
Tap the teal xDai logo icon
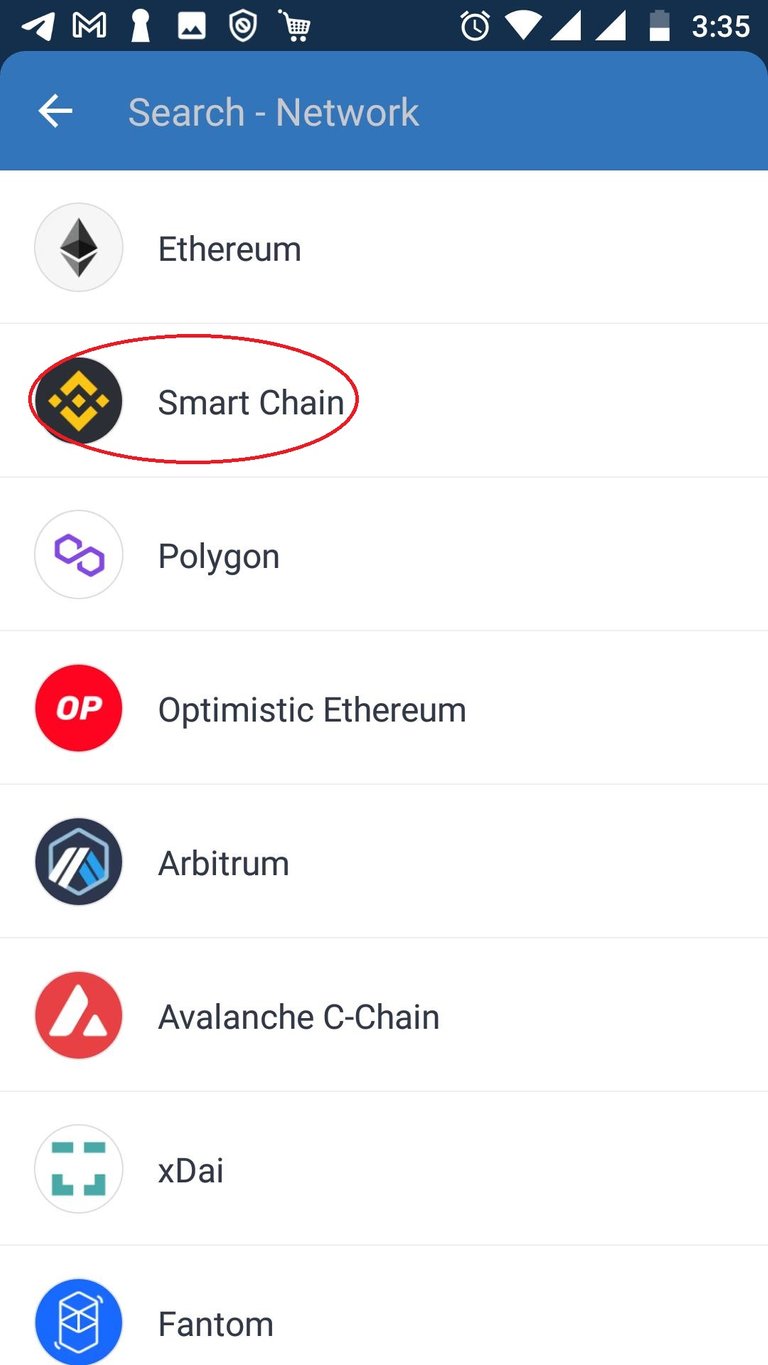pyautogui.click(x=78, y=1169)
